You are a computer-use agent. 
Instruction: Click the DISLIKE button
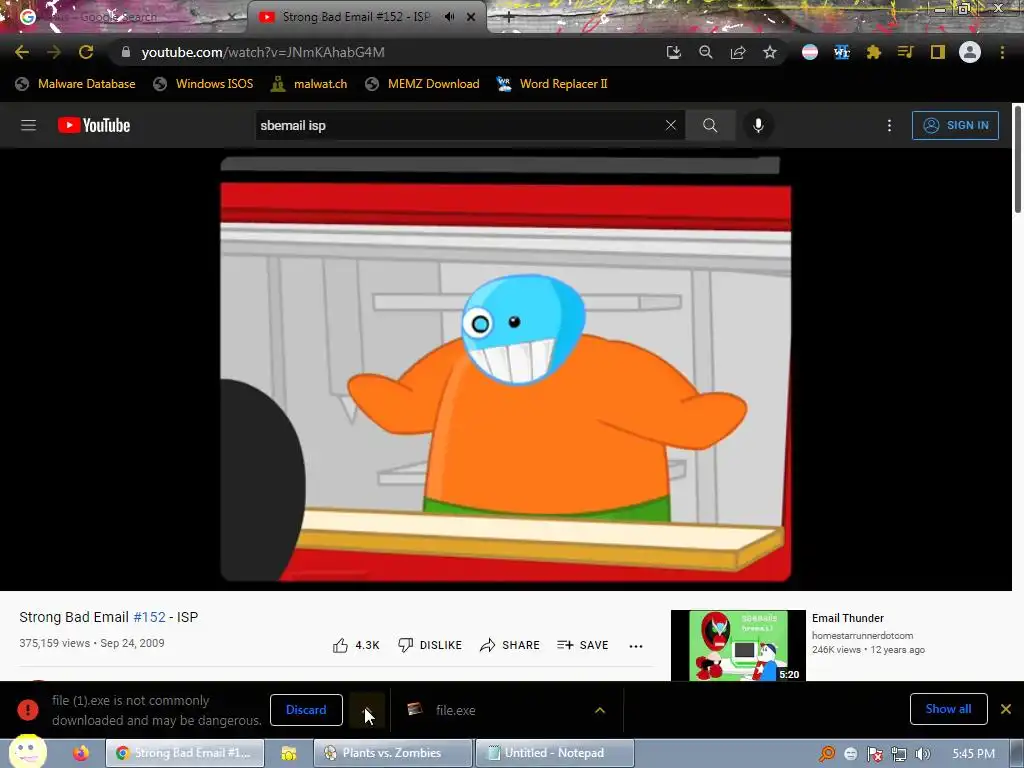(x=430, y=645)
